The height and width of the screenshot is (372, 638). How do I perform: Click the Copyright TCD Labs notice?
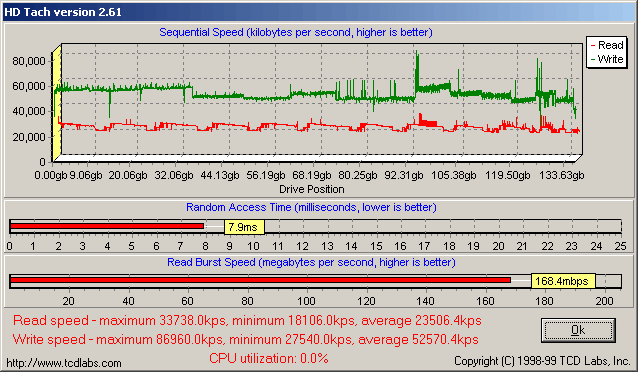[542, 361]
